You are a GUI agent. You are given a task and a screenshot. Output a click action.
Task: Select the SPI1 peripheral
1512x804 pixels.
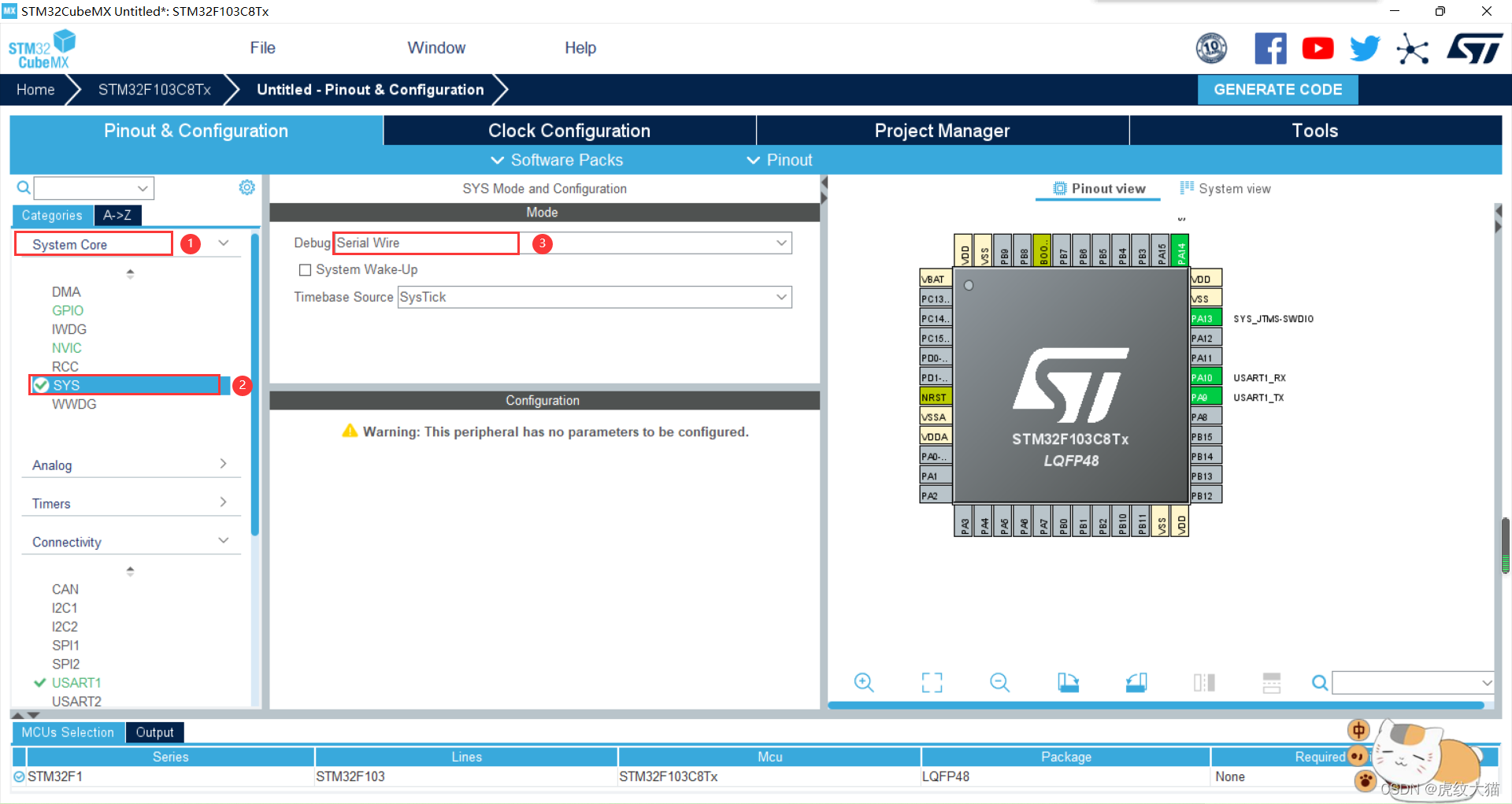pos(65,645)
